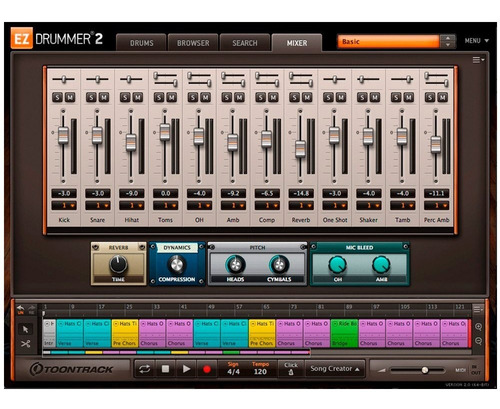Open the MENU dropdown

pyautogui.click(x=477, y=41)
